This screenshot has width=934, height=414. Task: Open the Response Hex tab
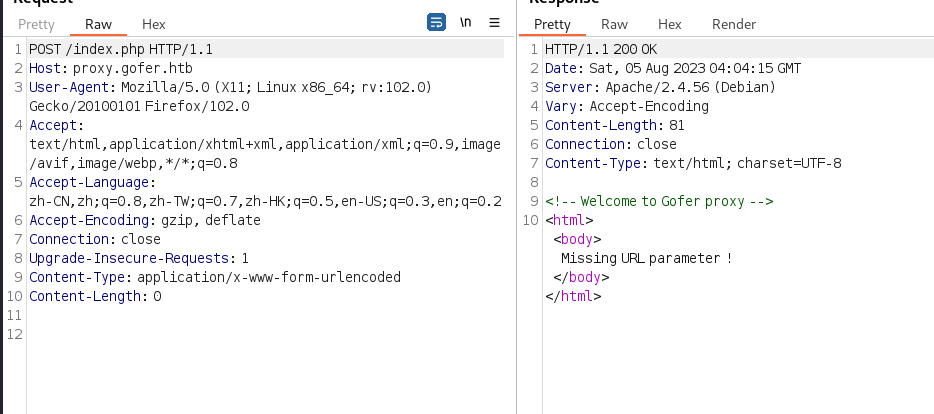coord(670,24)
